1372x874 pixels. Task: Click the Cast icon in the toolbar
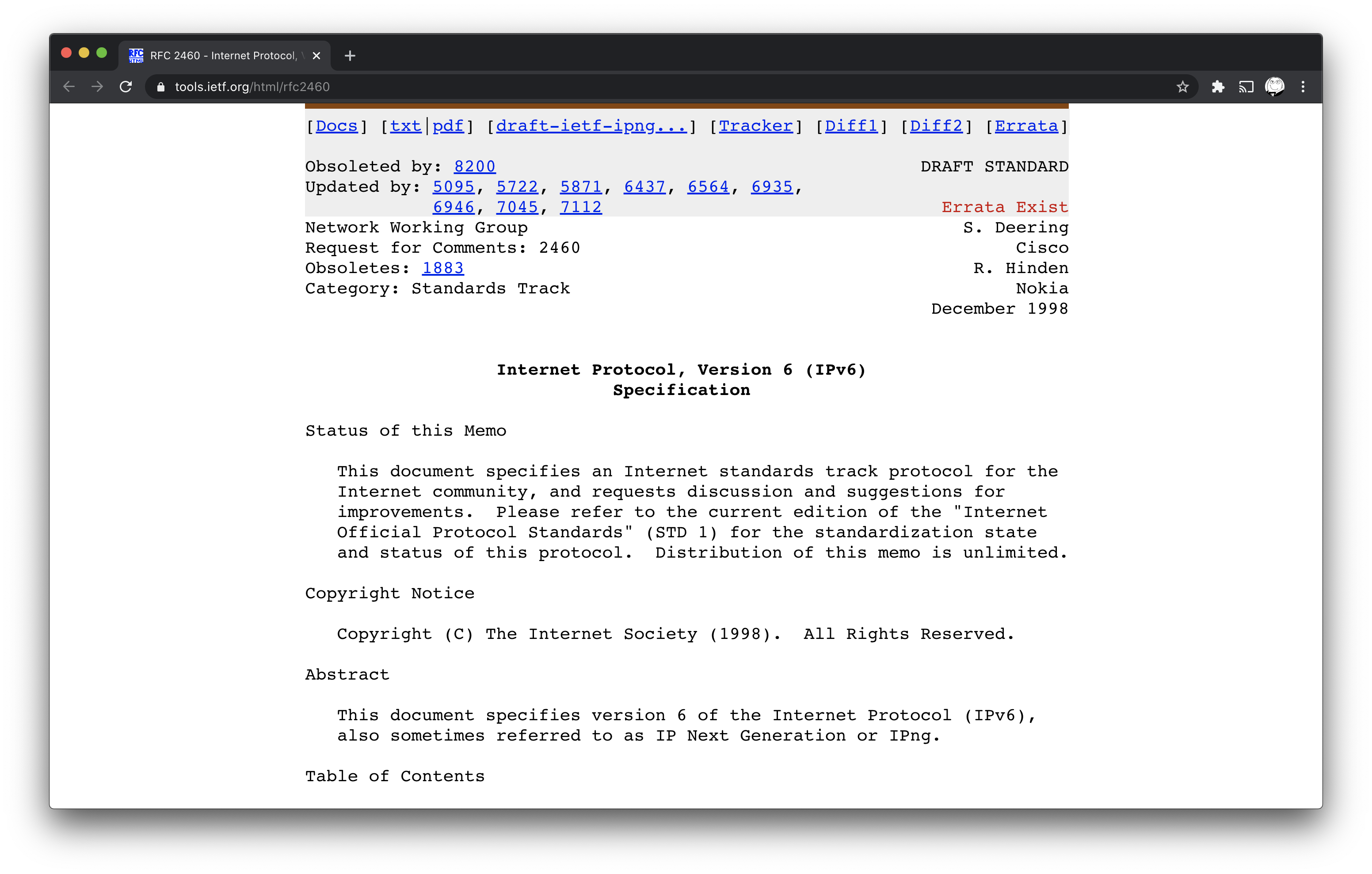tap(1246, 87)
